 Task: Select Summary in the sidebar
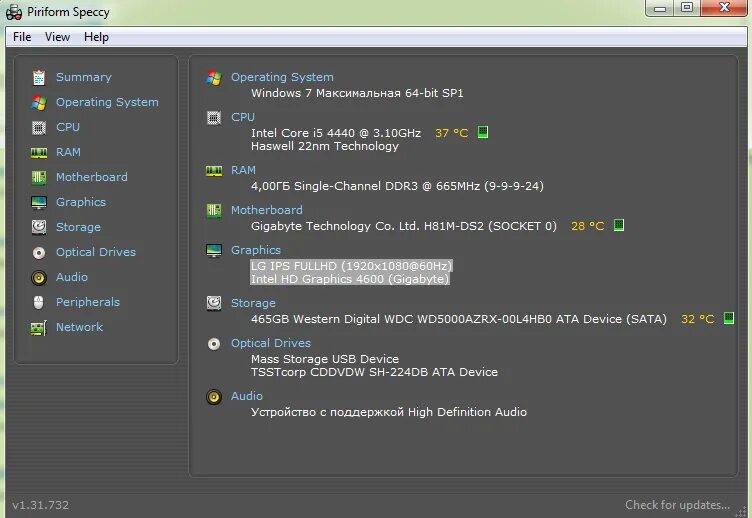pos(84,77)
